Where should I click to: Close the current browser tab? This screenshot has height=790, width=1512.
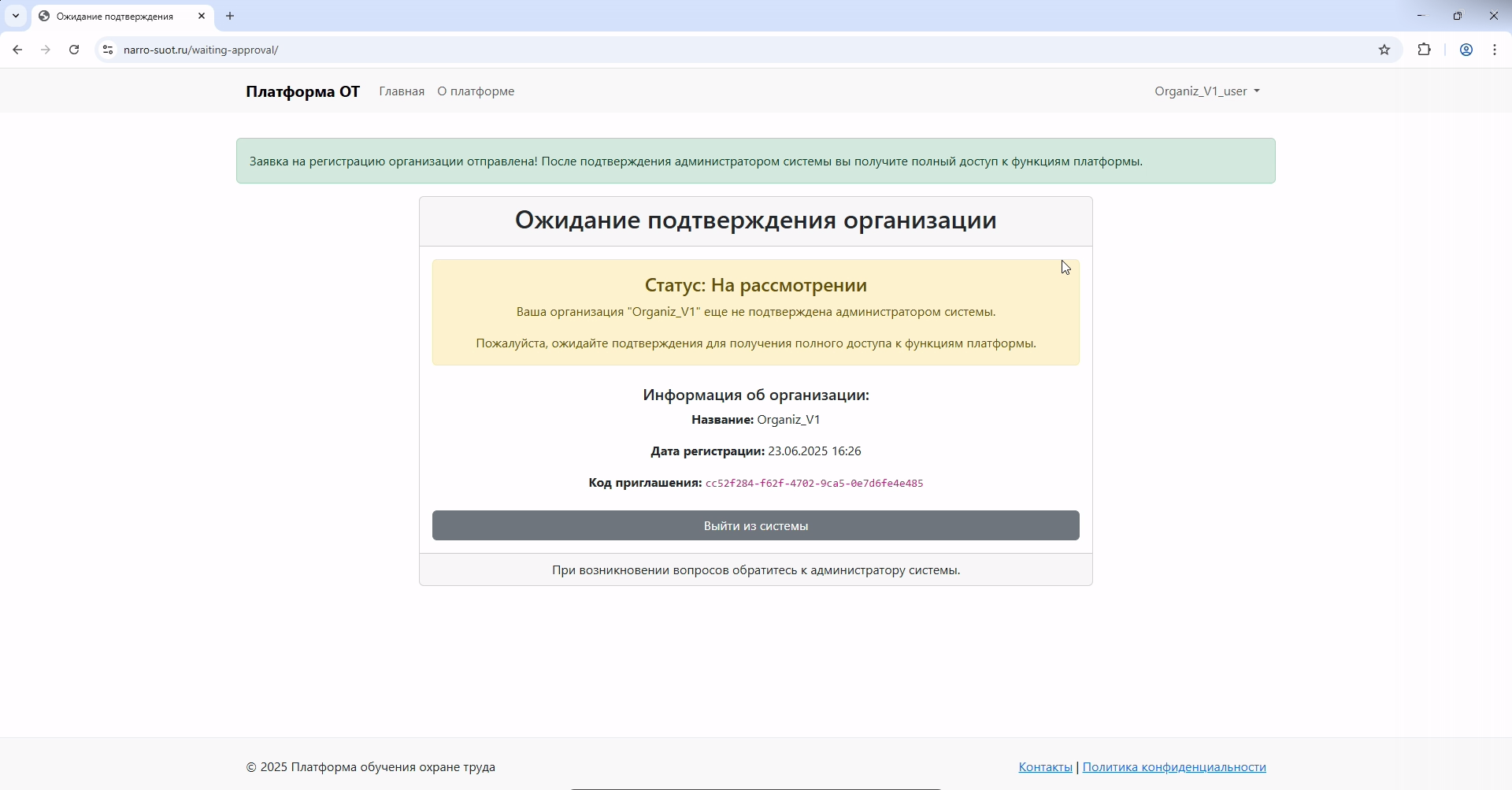[x=202, y=16]
